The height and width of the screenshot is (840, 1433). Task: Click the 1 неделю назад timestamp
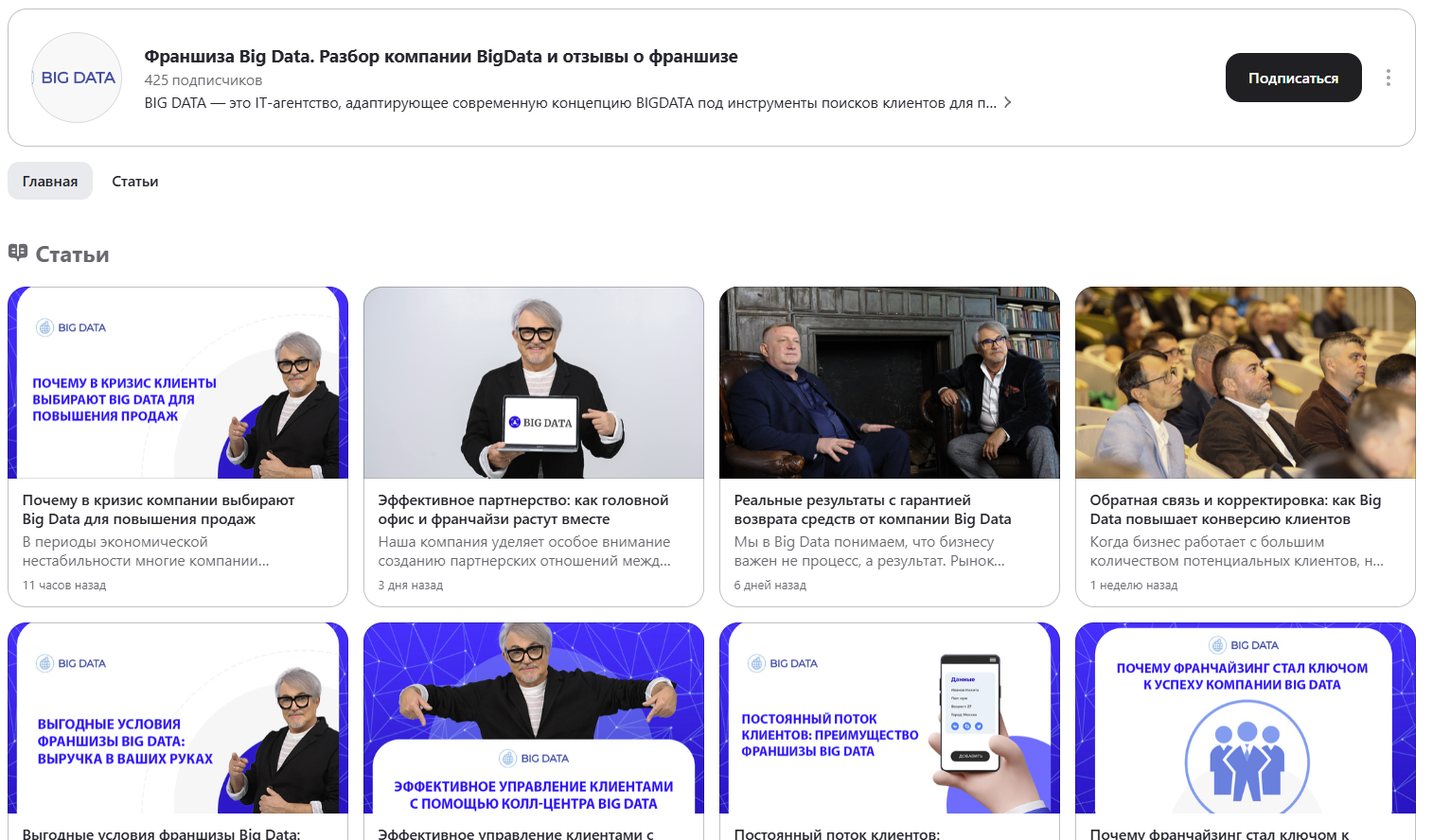coord(1134,586)
